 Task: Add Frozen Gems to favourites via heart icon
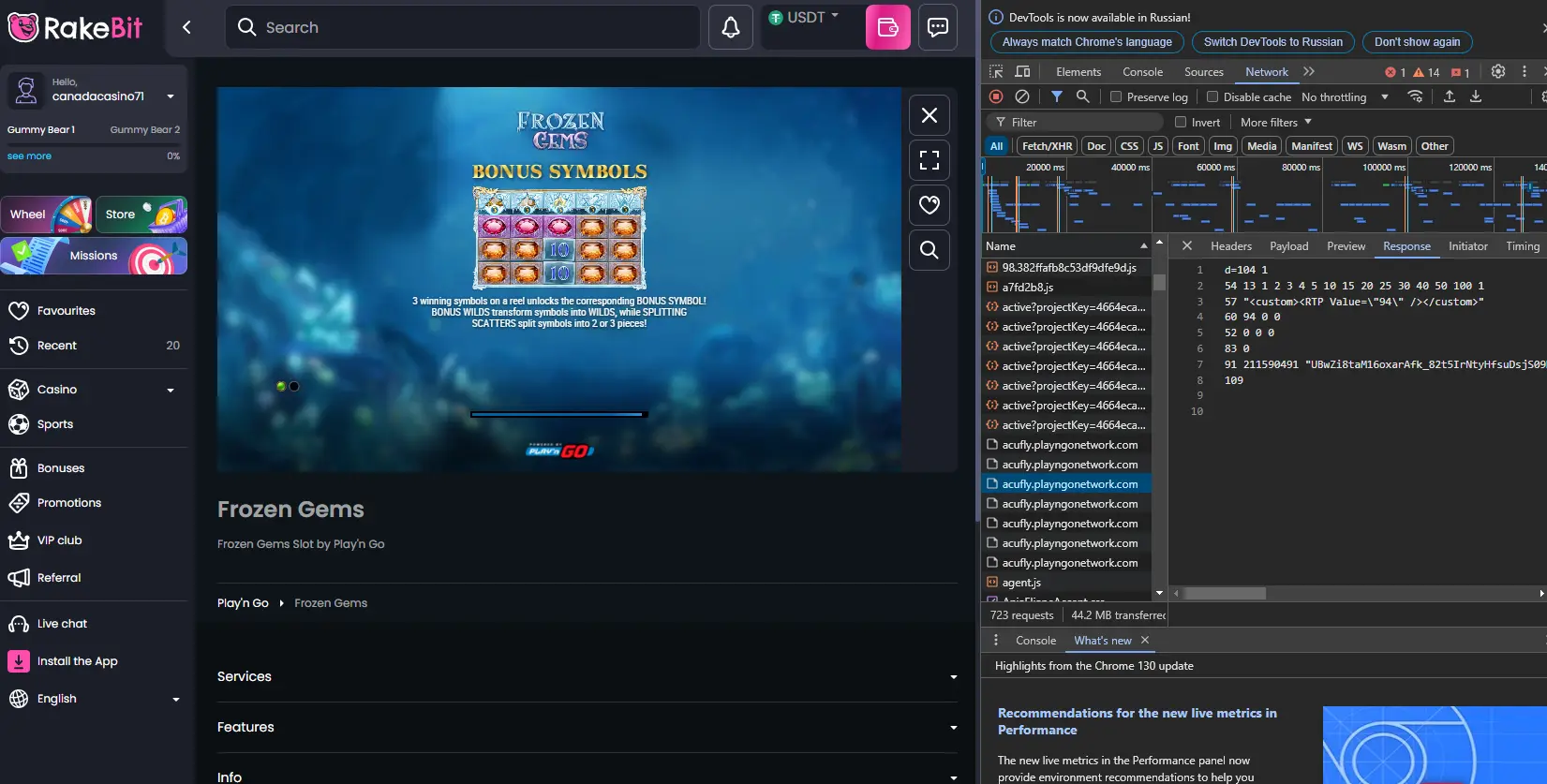929,205
